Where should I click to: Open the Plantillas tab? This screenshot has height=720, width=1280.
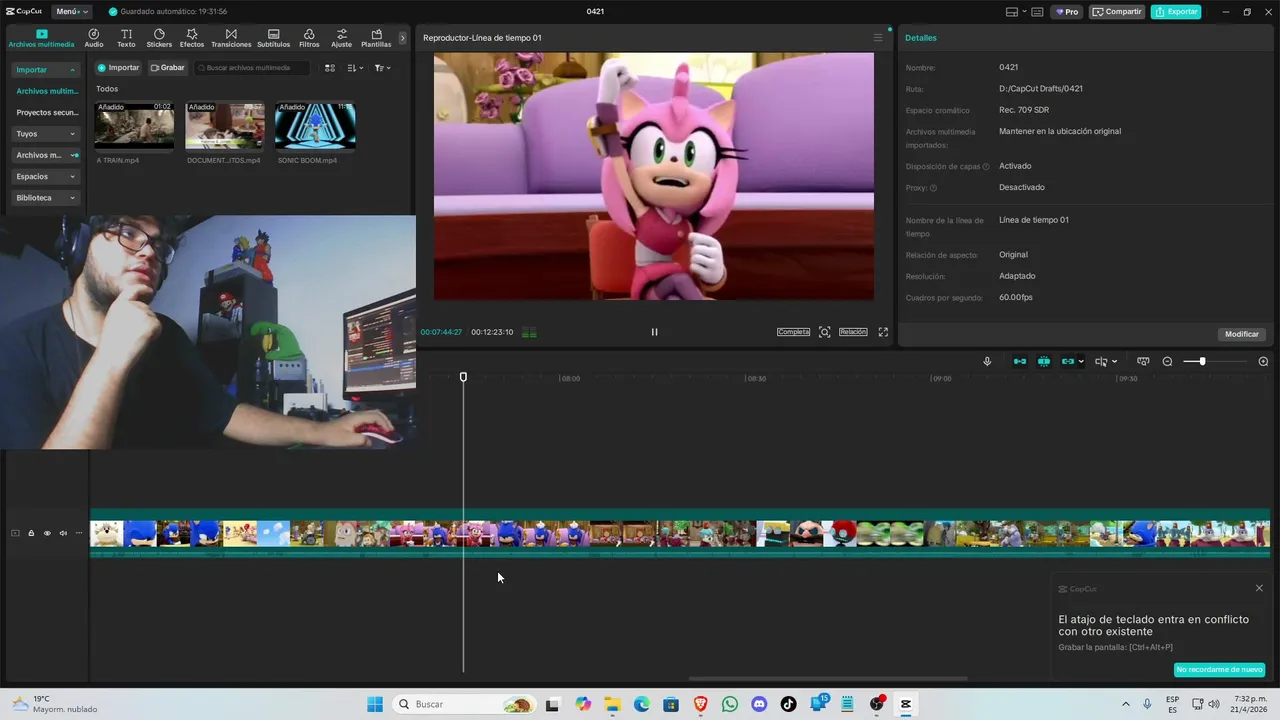point(376,38)
